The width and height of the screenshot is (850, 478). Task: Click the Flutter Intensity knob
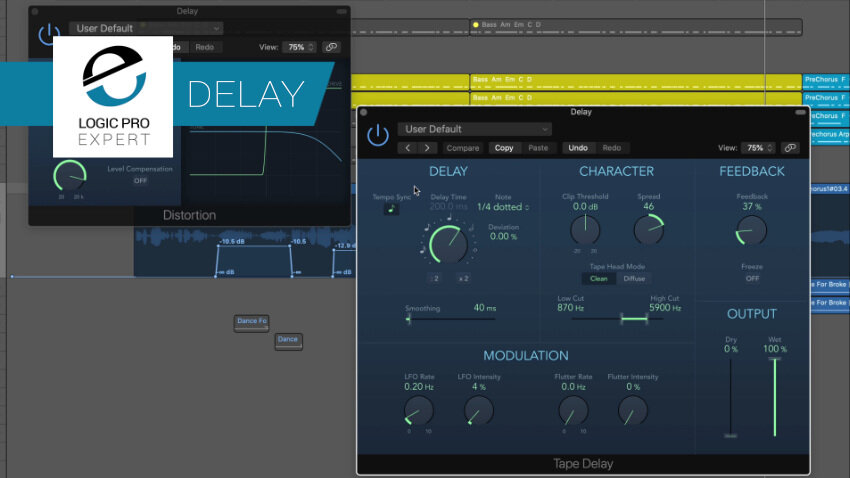click(x=633, y=410)
